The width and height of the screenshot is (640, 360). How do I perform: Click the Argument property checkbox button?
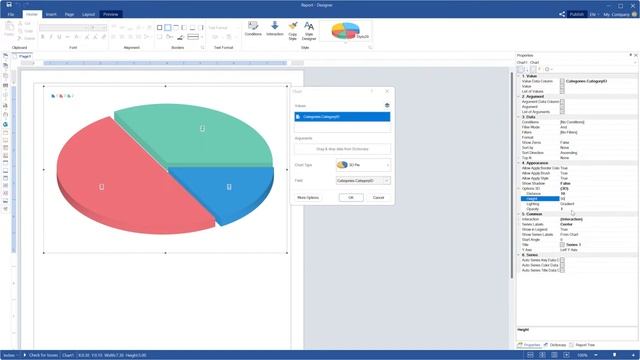[x=562, y=107]
